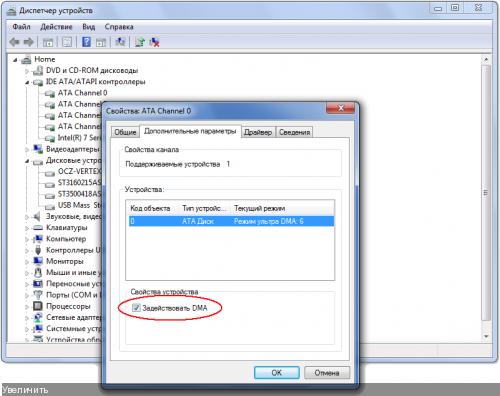Image resolution: width=500 pixels, height=396 pixels.
Task: Switch to the Драйвер tab
Action: (x=258, y=132)
